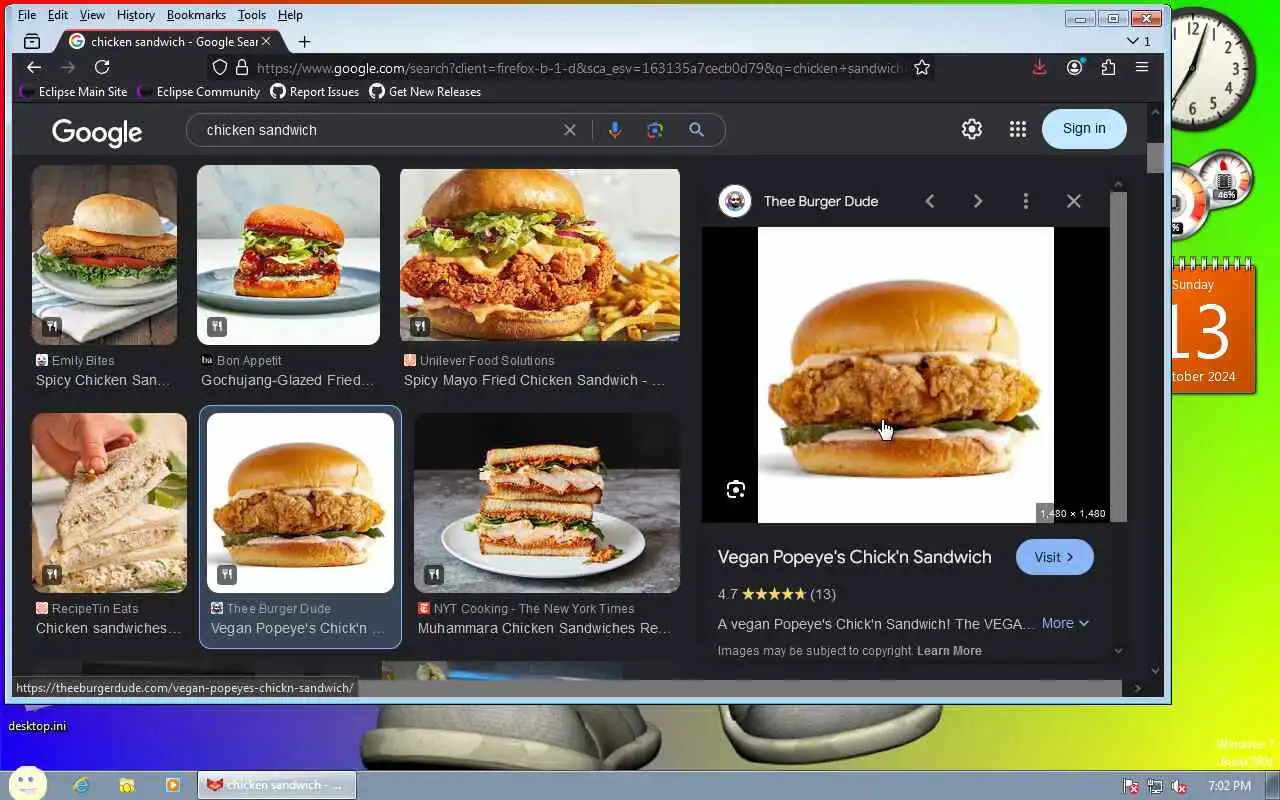Image resolution: width=1280 pixels, height=800 pixels.
Task: Open Eclipse Main Site bookmark
Action: [x=74, y=91]
